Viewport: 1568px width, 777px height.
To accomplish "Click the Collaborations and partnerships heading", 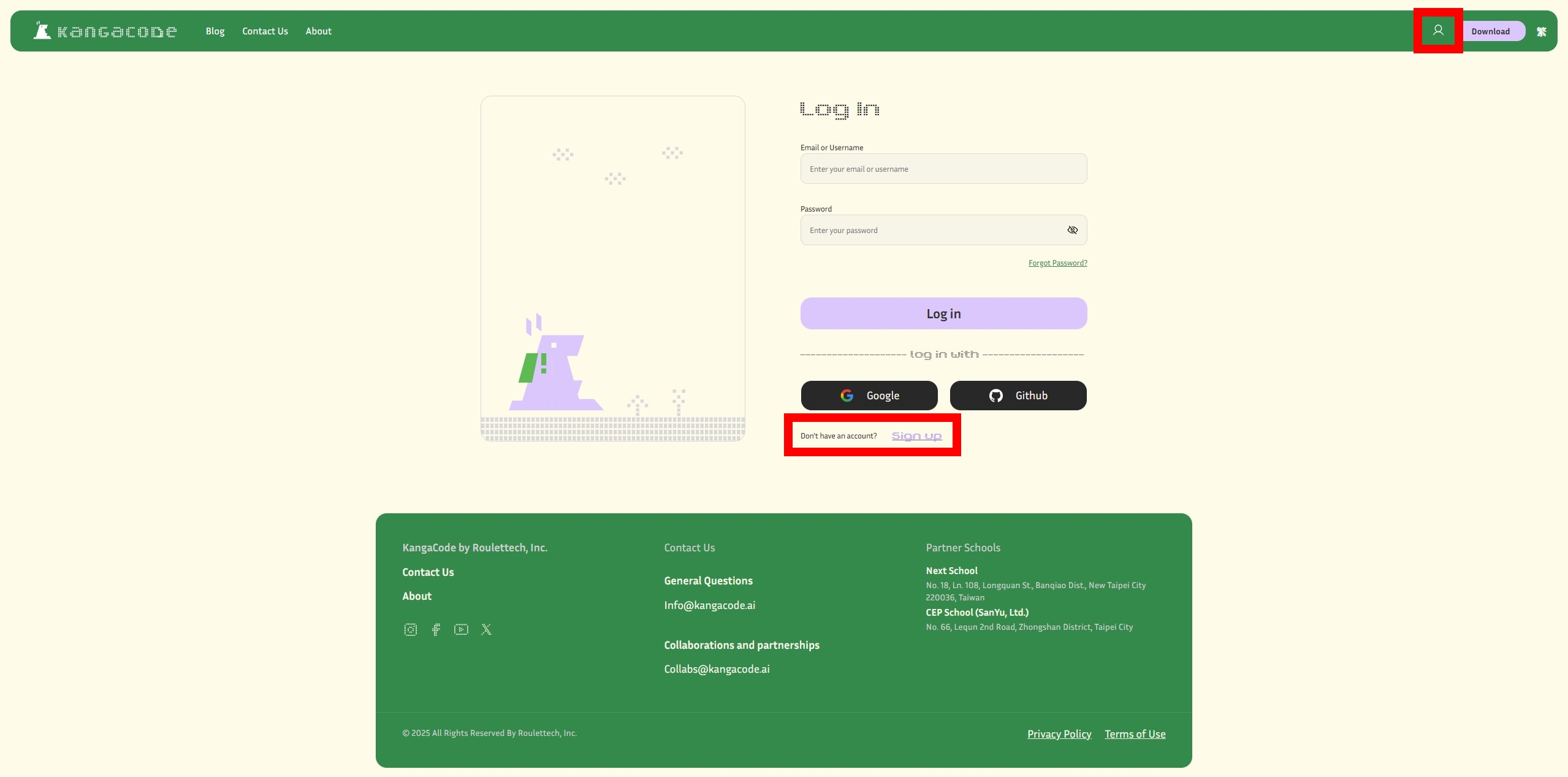I will click(x=742, y=645).
